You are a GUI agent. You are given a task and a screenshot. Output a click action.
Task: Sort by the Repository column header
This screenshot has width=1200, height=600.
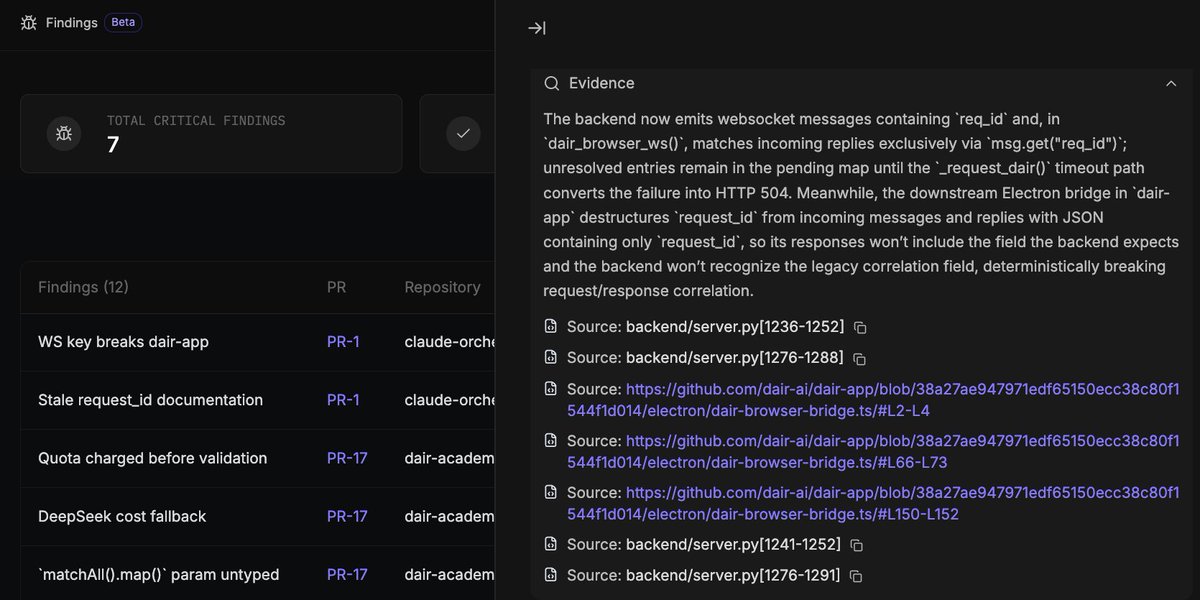click(x=442, y=287)
